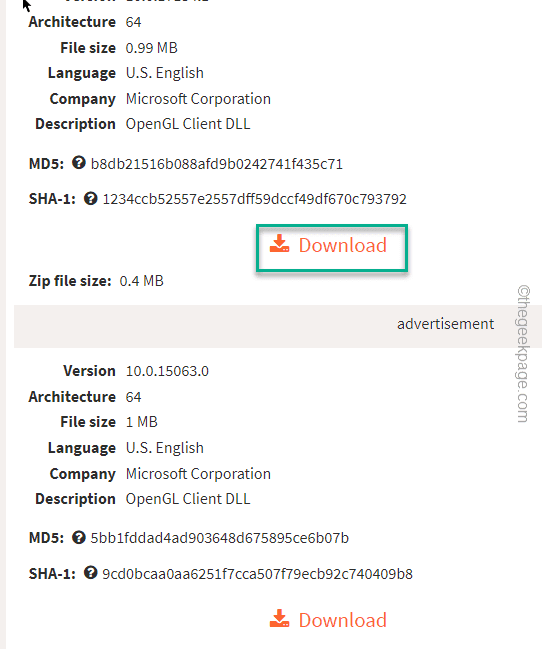The image size is (542, 649).
Task: Click the version number 10.0.15063.0
Action: [x=167, y=371]
